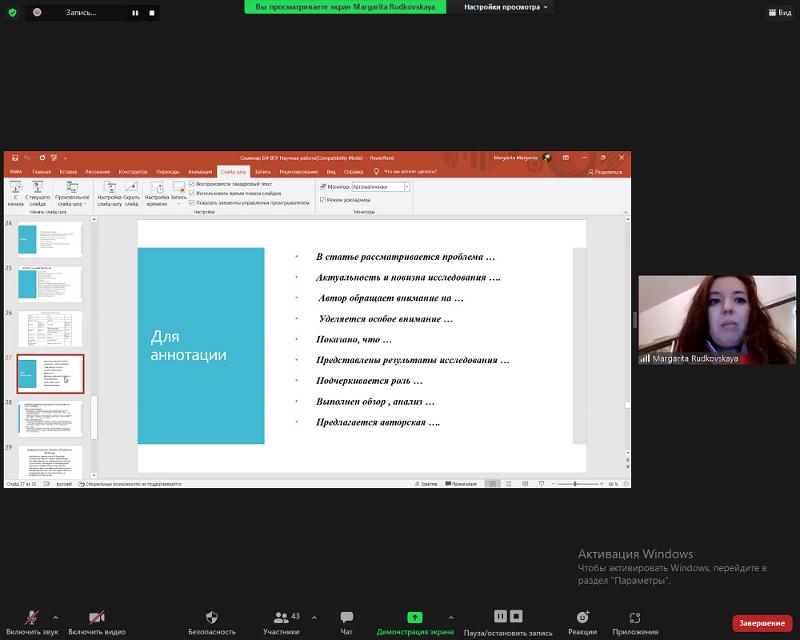The height and width of the screenshot is (640, 800).
Task: Expand Настройки просмотра dropdown
Action: 507,7
